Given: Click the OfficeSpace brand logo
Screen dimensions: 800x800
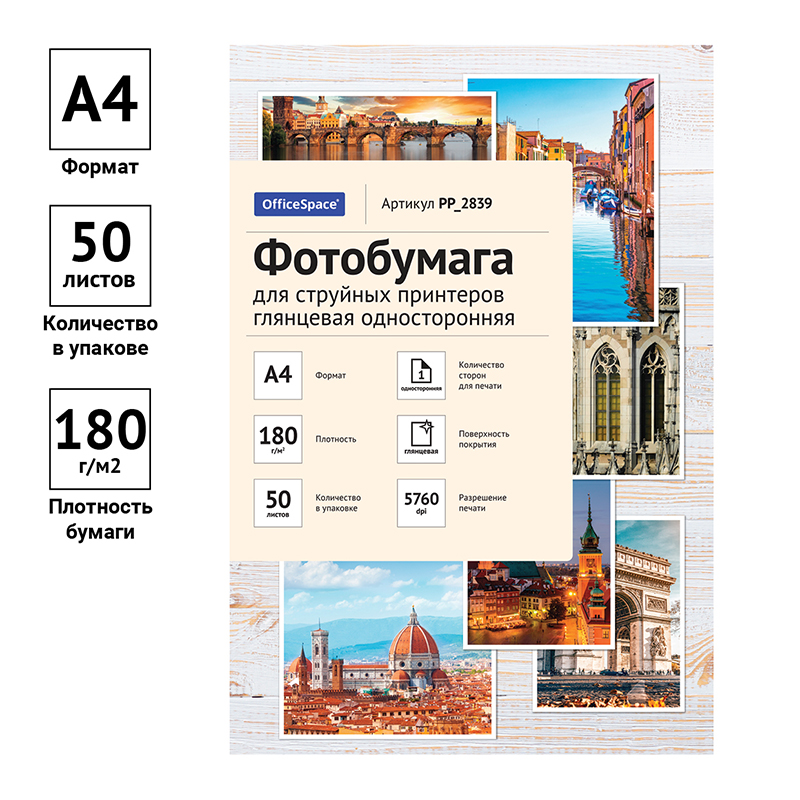Looking at the screenshot, I should coord(302,203).
